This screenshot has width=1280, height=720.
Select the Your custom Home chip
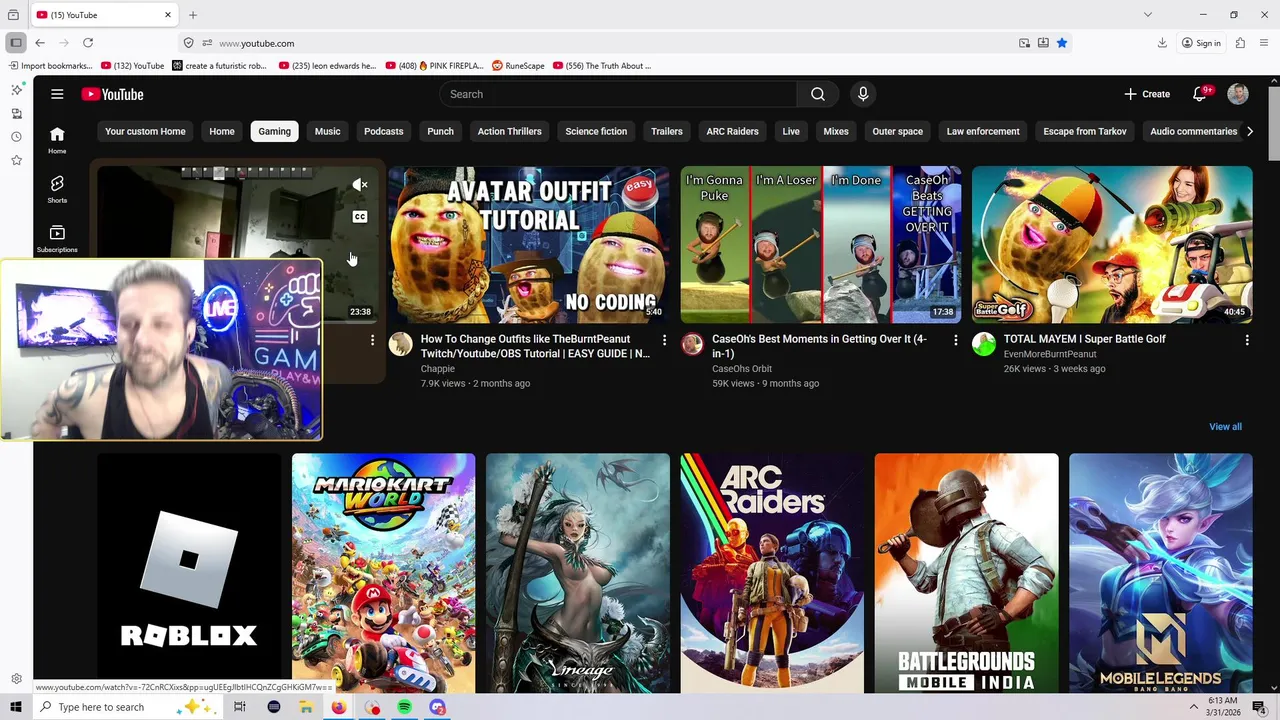click(x=145, y=131)
